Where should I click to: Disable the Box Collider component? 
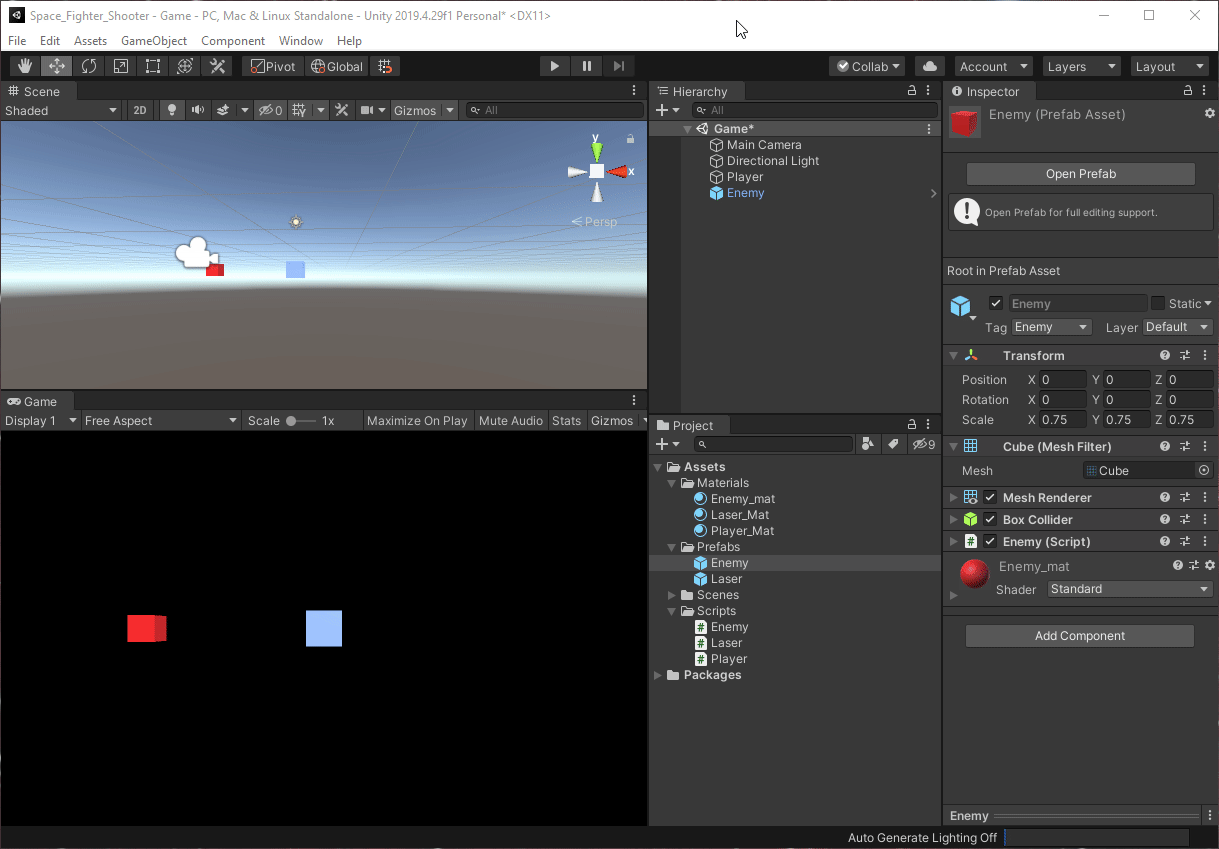[990, 519]
